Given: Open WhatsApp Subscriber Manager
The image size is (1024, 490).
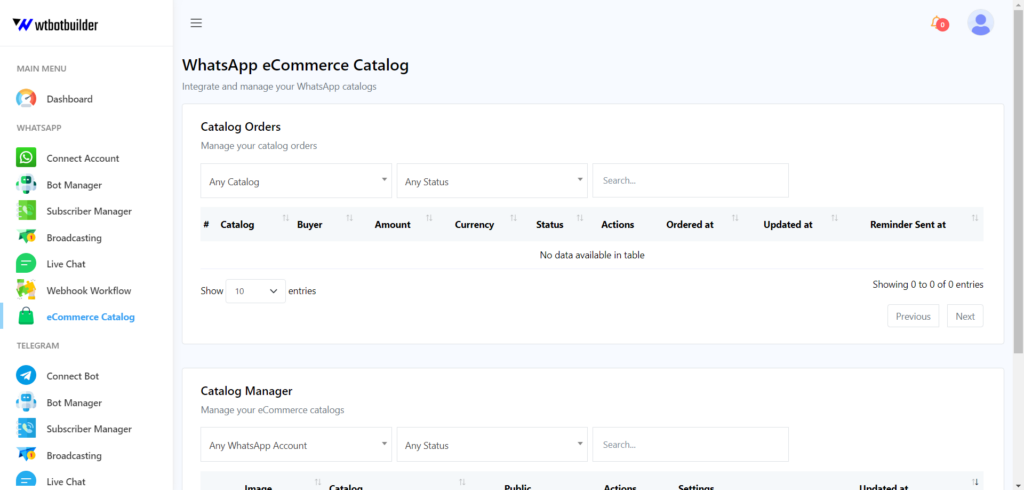Looking at the screenshot, I should coord(89,211).
